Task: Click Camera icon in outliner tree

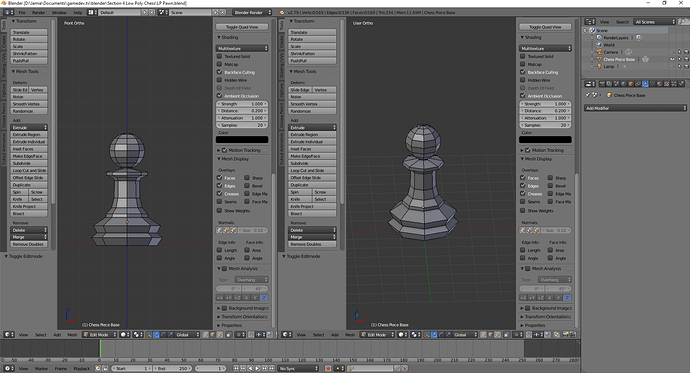Action: pyautogui.click(x=599, y=52)
